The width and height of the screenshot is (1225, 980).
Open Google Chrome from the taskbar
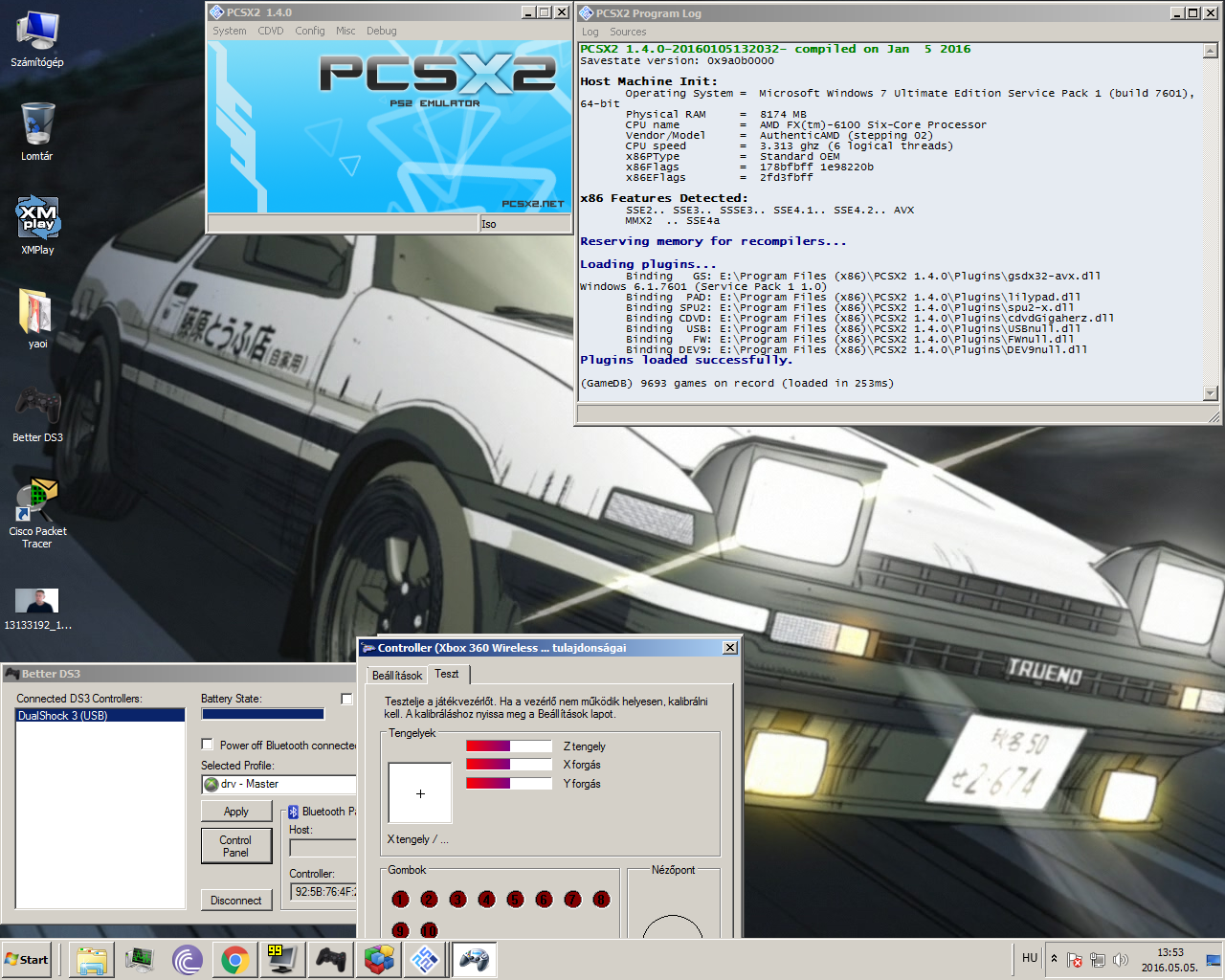click(x=235, y=959)
